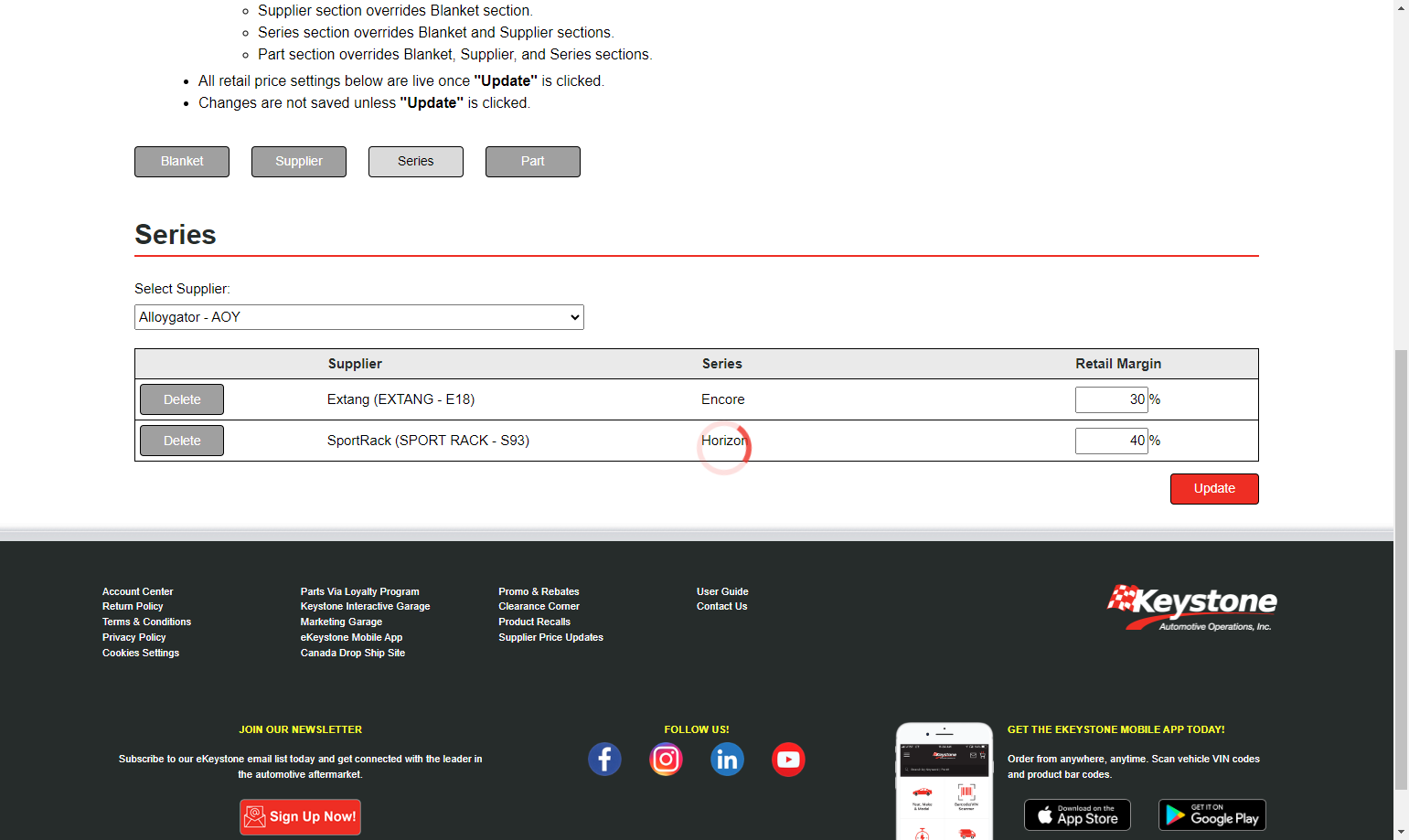Switch to the Part section tab
The width and height of the screenshot is (1409, 840).
tap(533, 162)
